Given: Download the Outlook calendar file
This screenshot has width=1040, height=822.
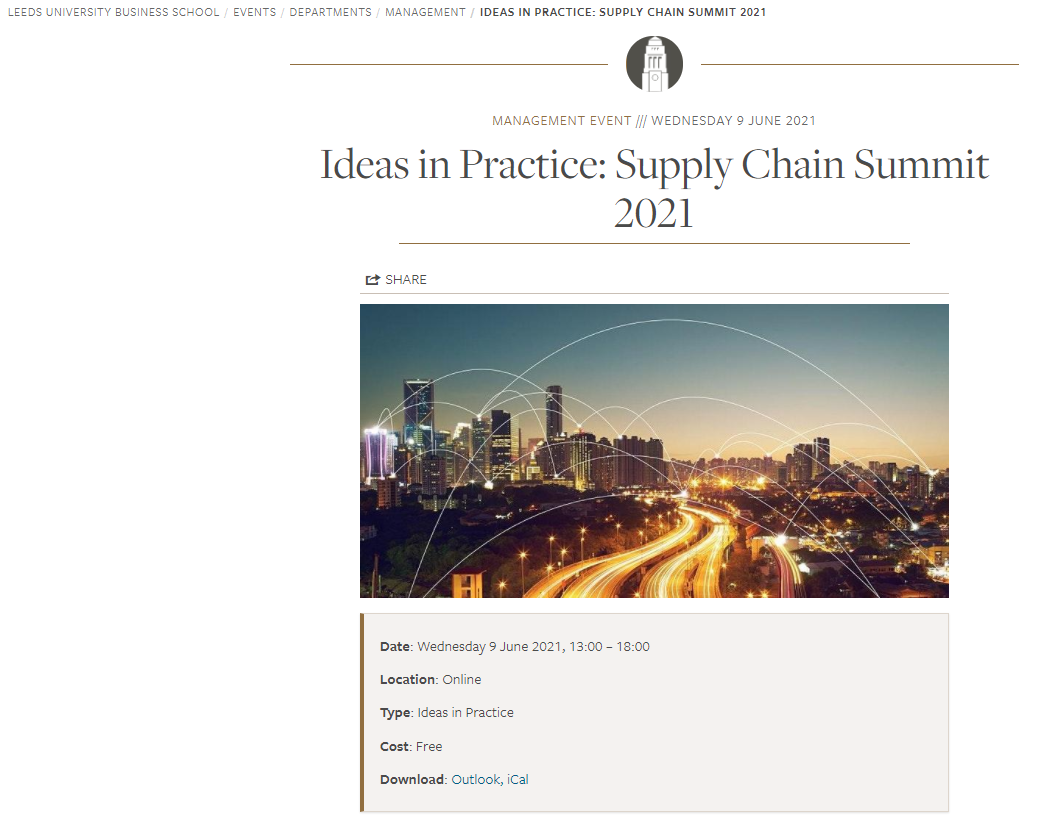Looking at the screenshot, I should coord(475,779).
